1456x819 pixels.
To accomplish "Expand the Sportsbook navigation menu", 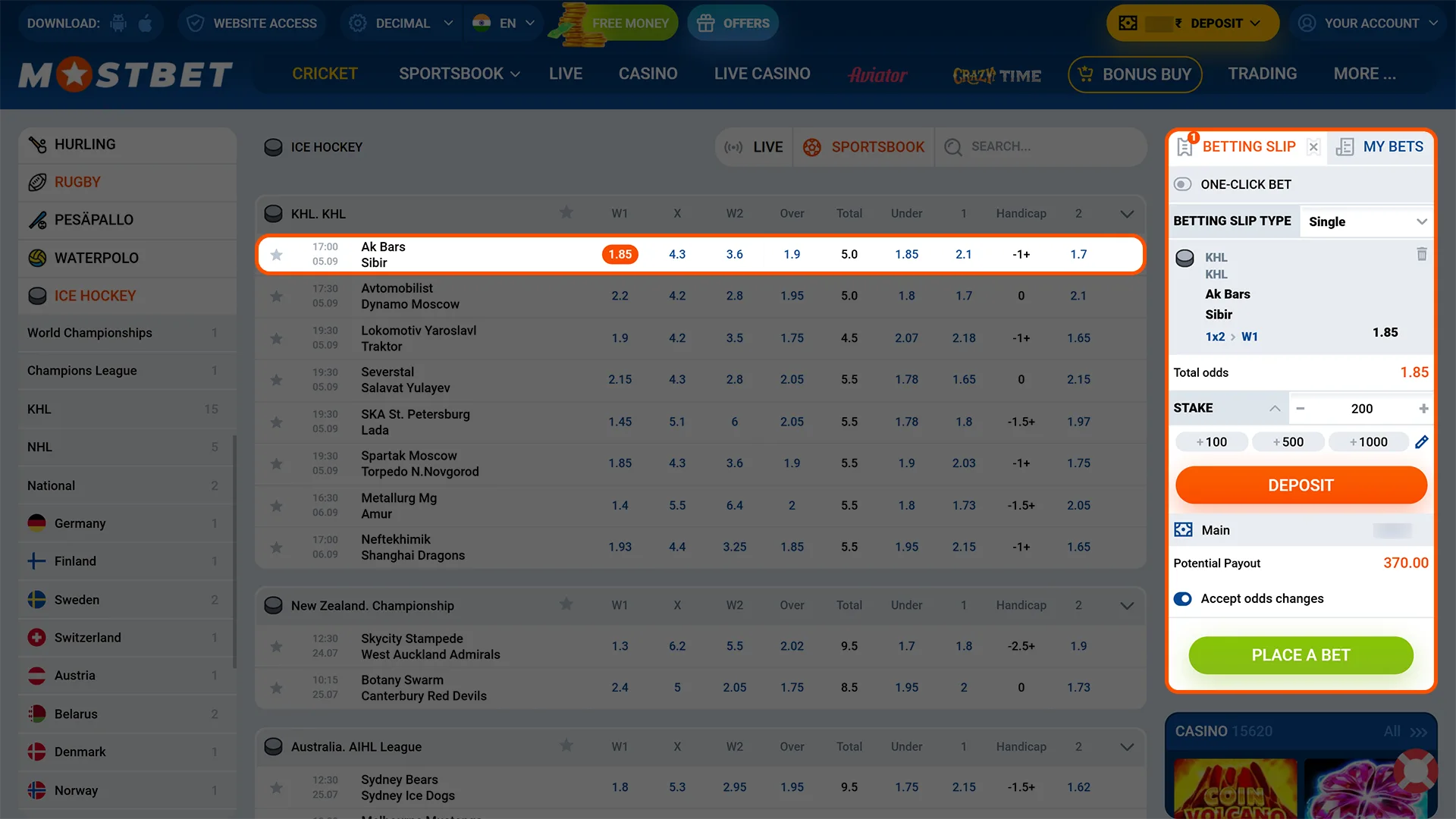I will coord(460,74).
